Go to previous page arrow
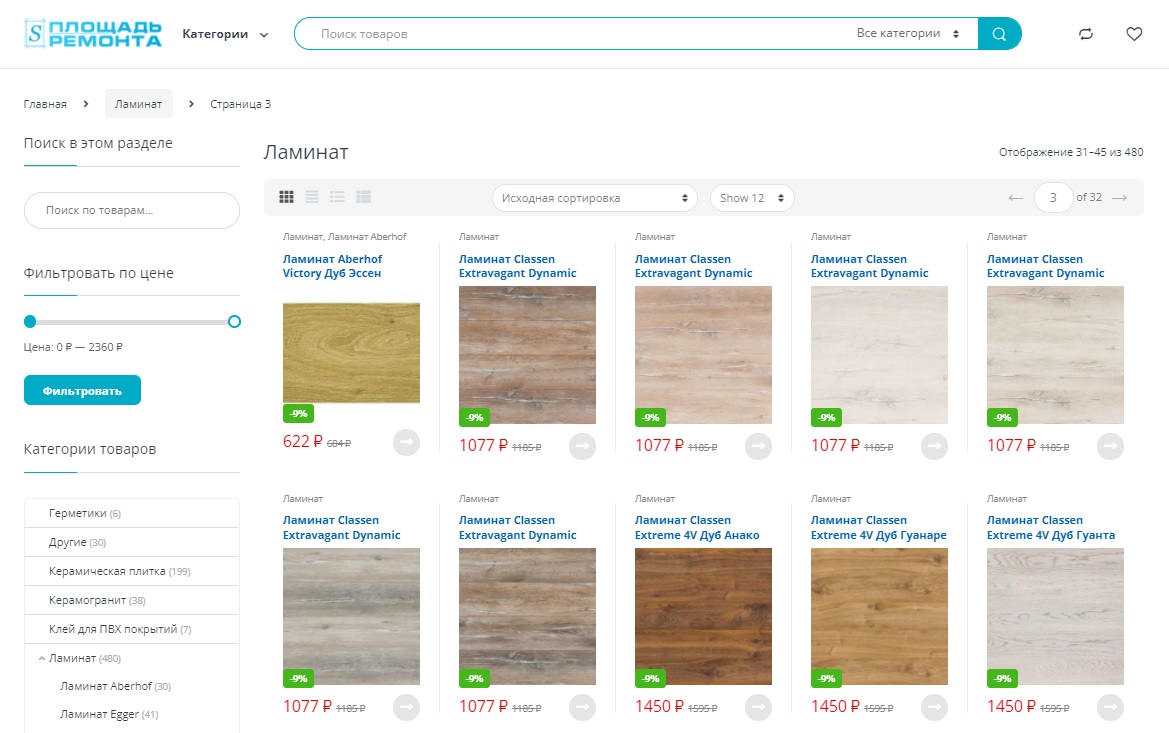The width and height of the screenshot is (1169, 733). [x=1015, y=198]
